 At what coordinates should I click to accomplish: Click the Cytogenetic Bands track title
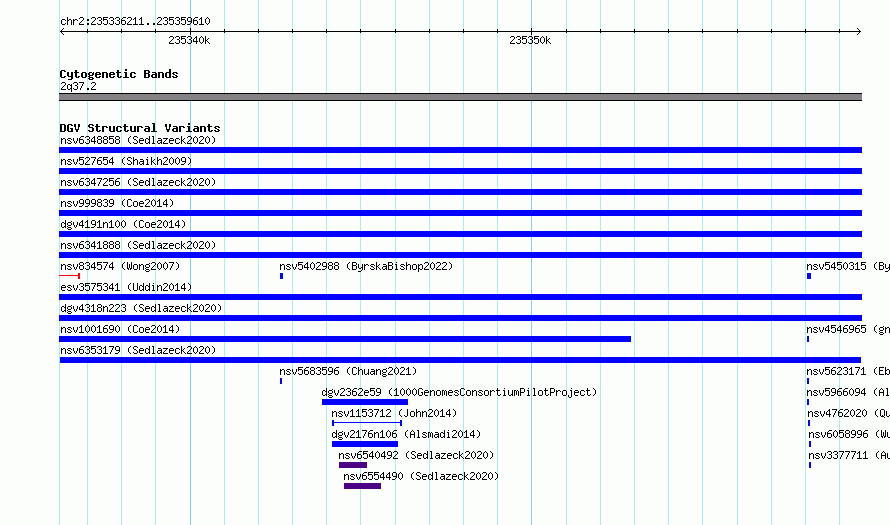tap(119, 74)
